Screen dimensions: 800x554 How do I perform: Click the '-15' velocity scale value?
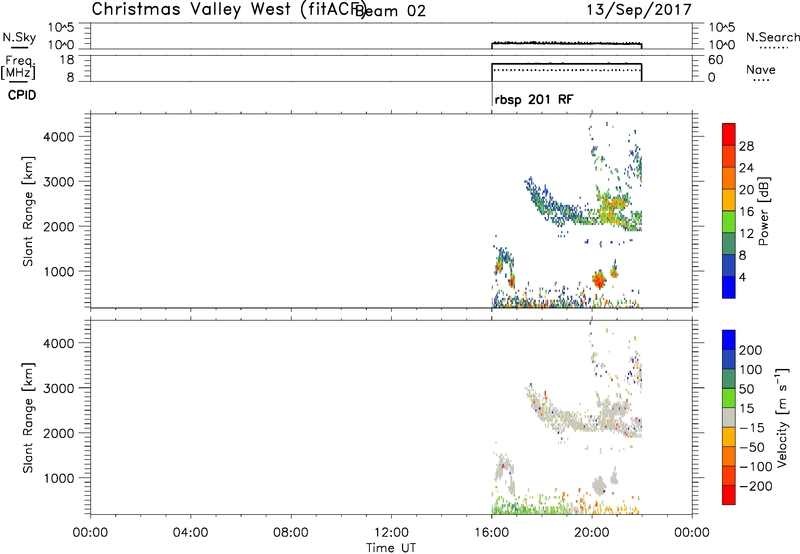[752, 428]
